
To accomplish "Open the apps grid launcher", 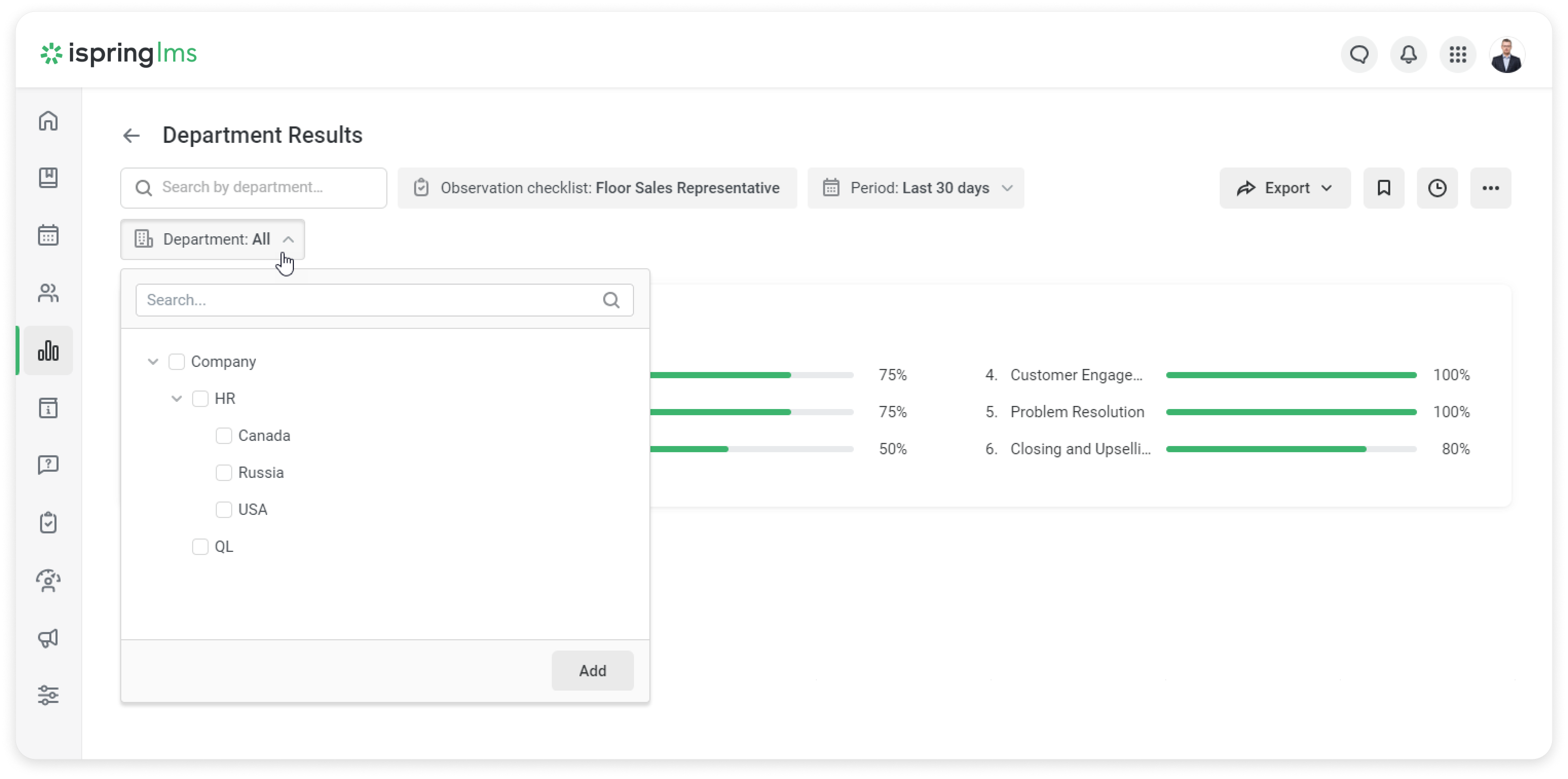I will click(1458, 55).
